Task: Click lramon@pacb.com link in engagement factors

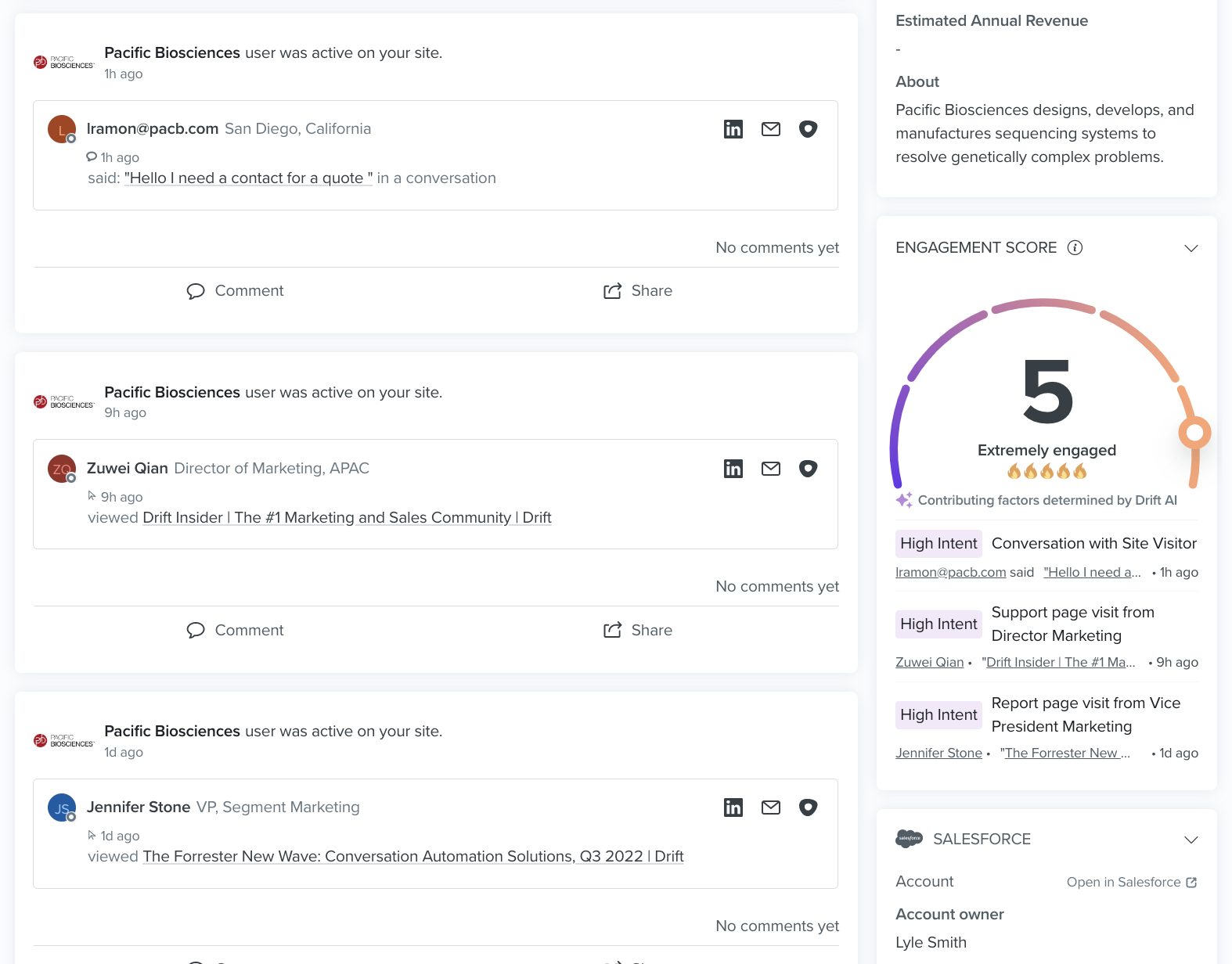Action: click(x=951, y=573)
